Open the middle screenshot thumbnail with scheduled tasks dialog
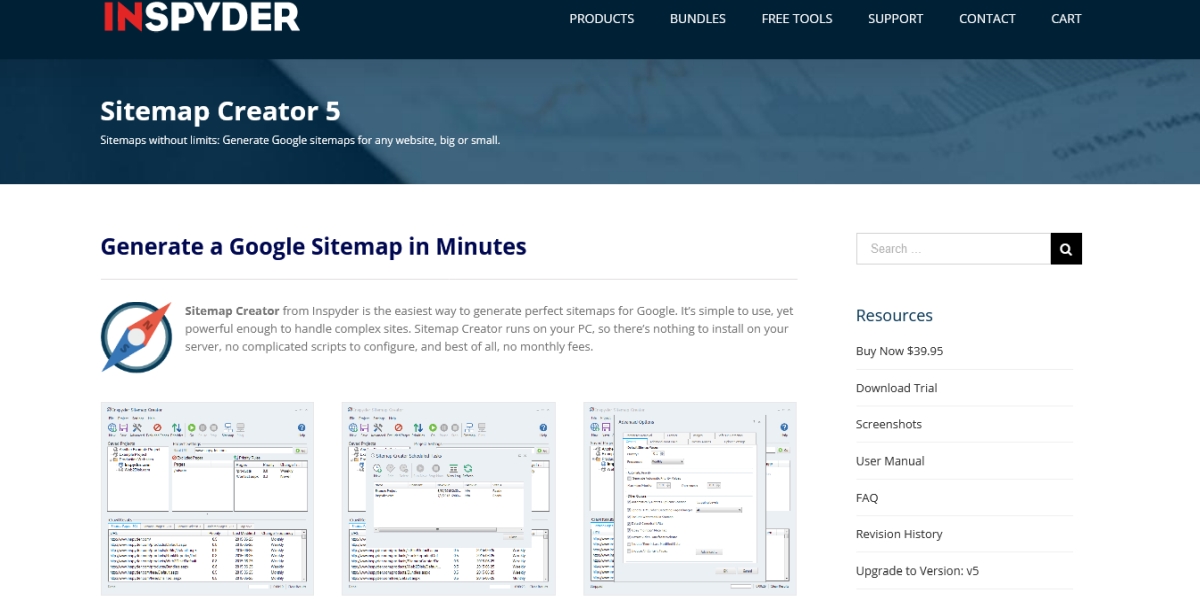This screenshot has width=1200, height=600. click(448, 498)
